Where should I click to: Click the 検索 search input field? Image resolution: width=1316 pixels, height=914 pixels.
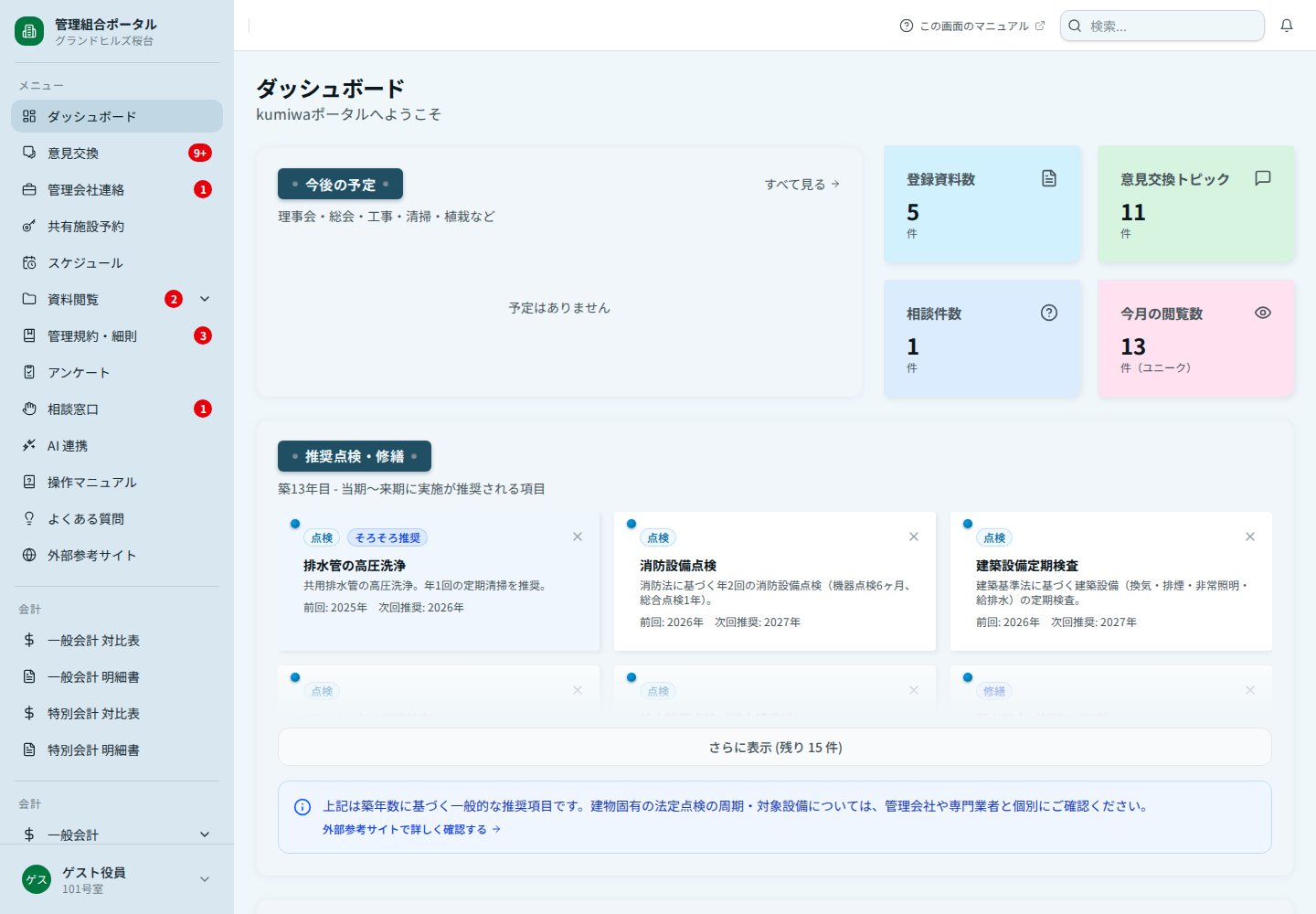(1162, 26)
